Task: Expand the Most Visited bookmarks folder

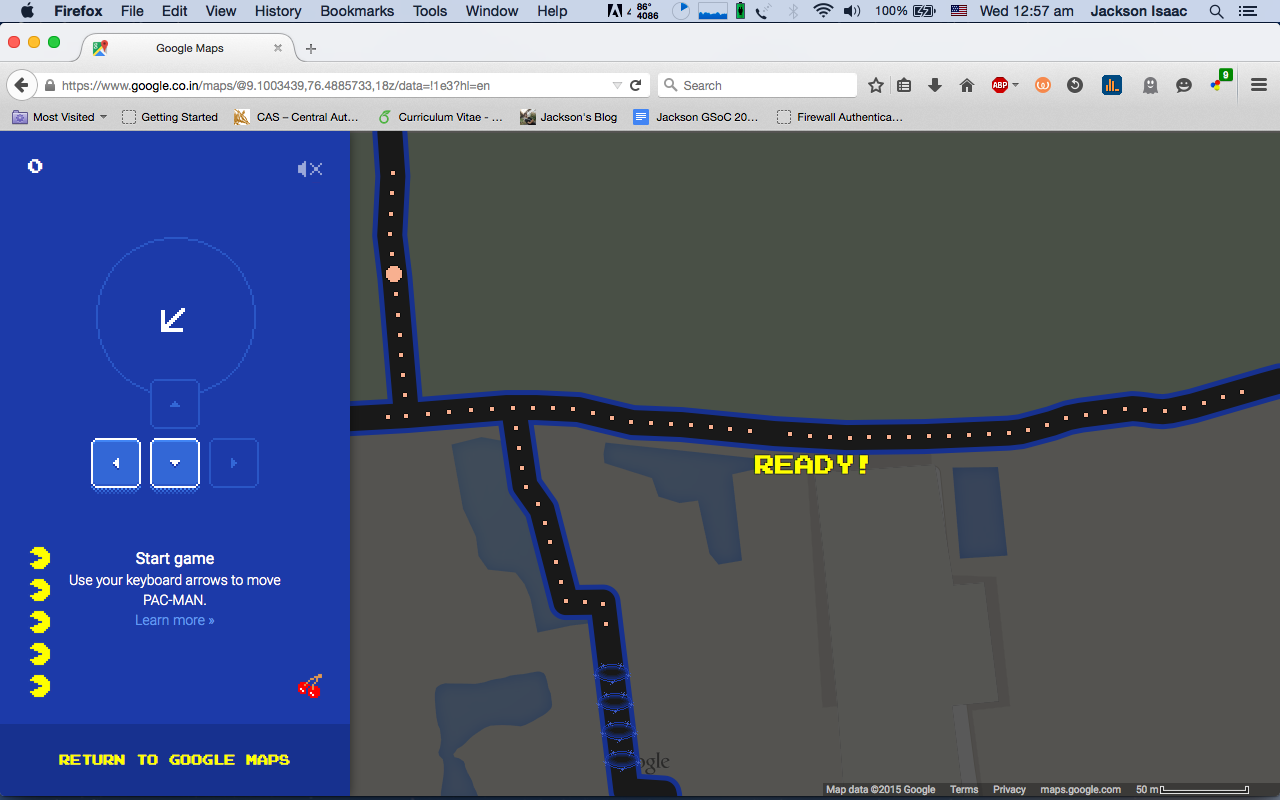Action: click(60, 117)
